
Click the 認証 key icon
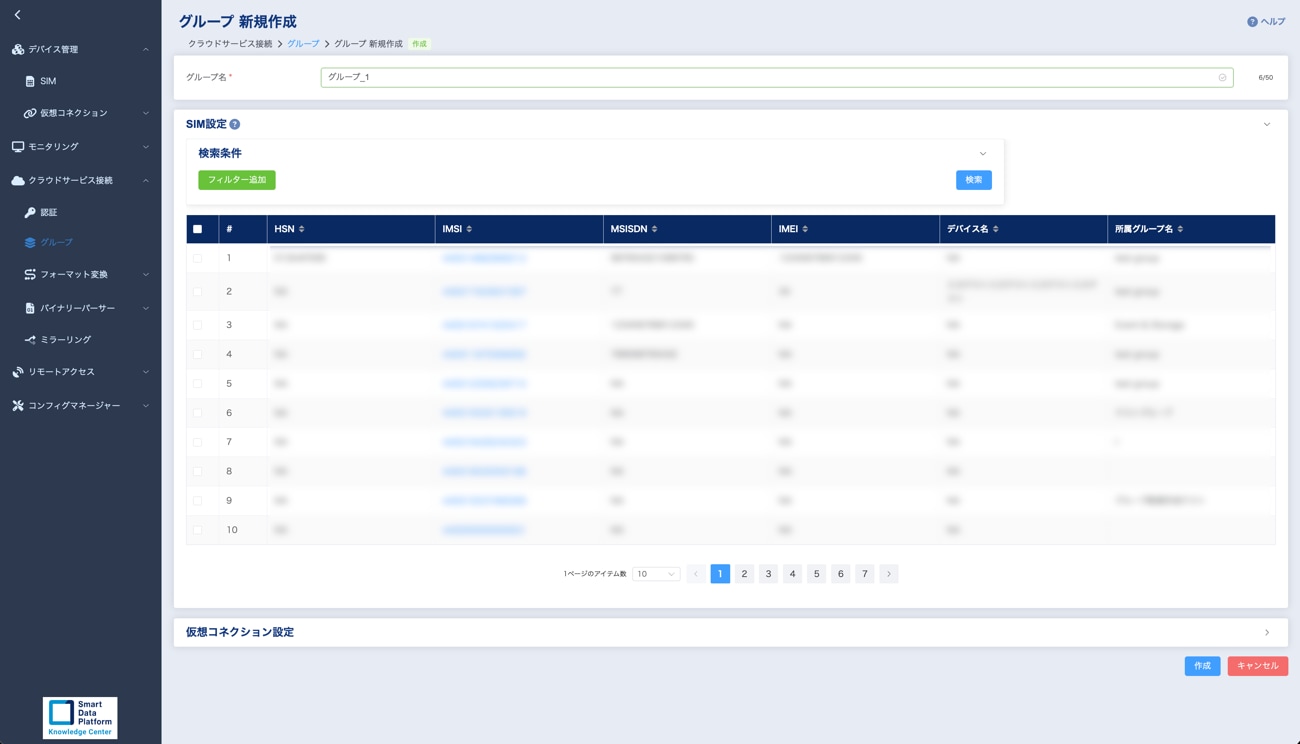[x=30, y=213]
